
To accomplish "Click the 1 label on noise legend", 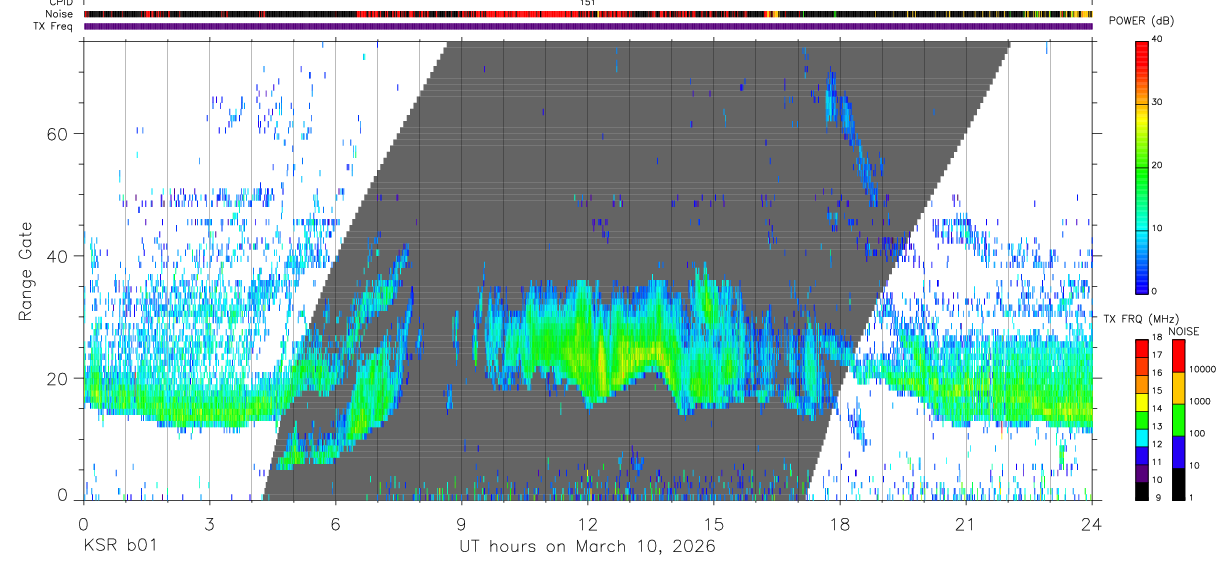I will coord(1190,497).
